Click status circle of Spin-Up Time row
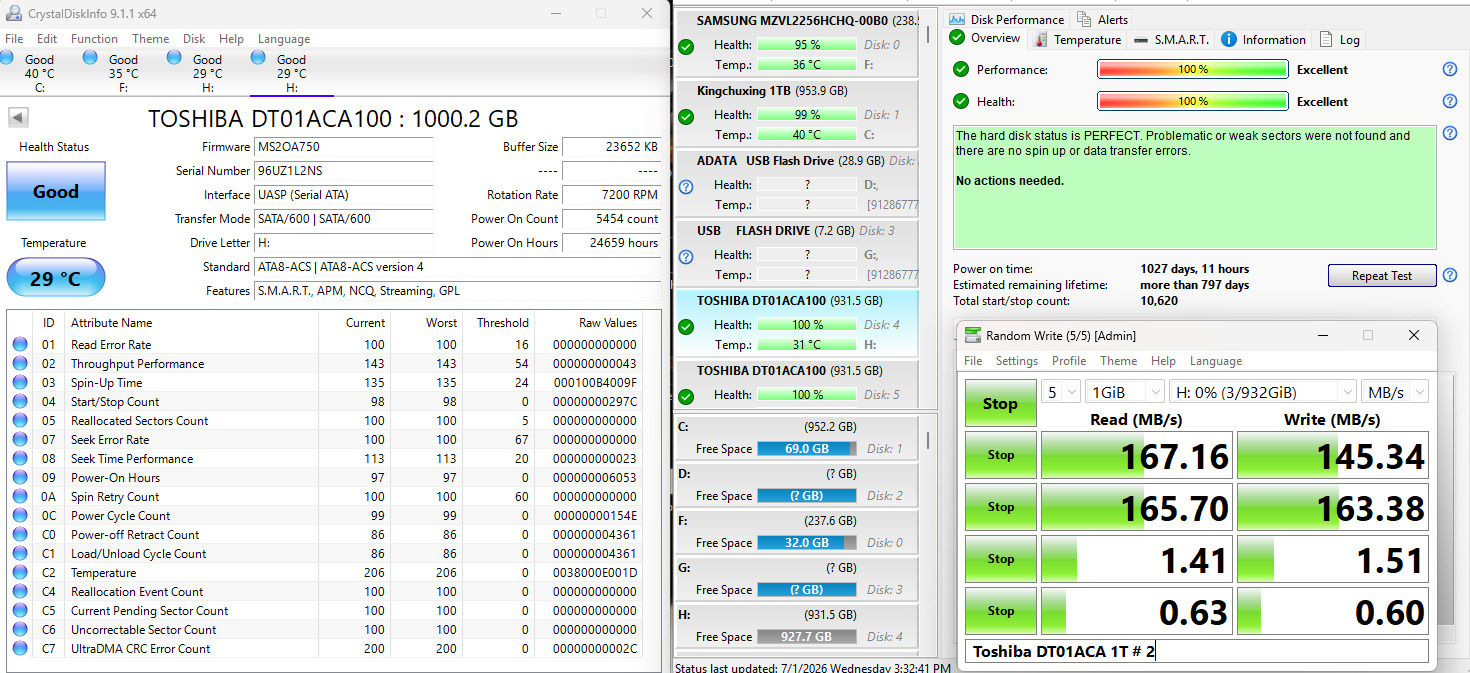1470x673 pixels. pos(20,382)
